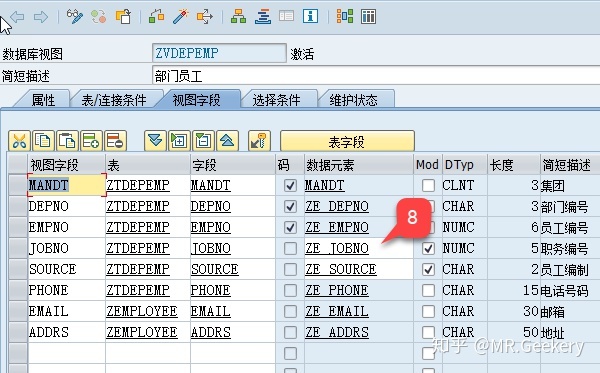Viewport: 600px width, 373px height.
Task: Open the blue information icon
Action: (310, 16)
